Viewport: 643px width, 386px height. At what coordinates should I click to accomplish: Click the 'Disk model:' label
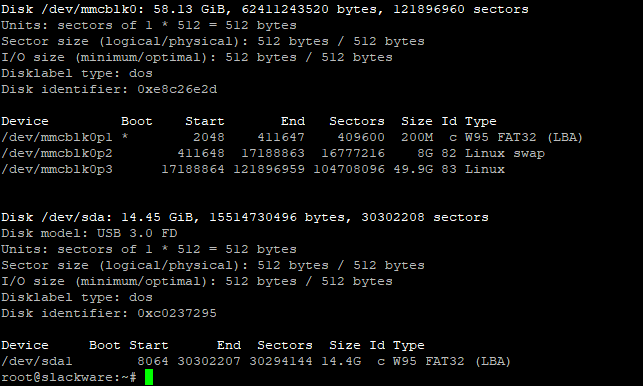[45, 233]
